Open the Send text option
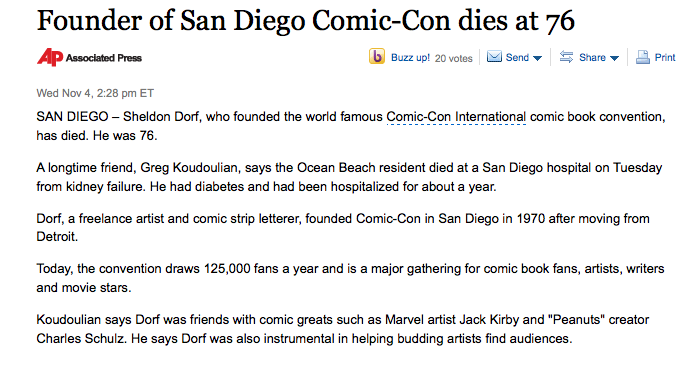 point(517,58)
